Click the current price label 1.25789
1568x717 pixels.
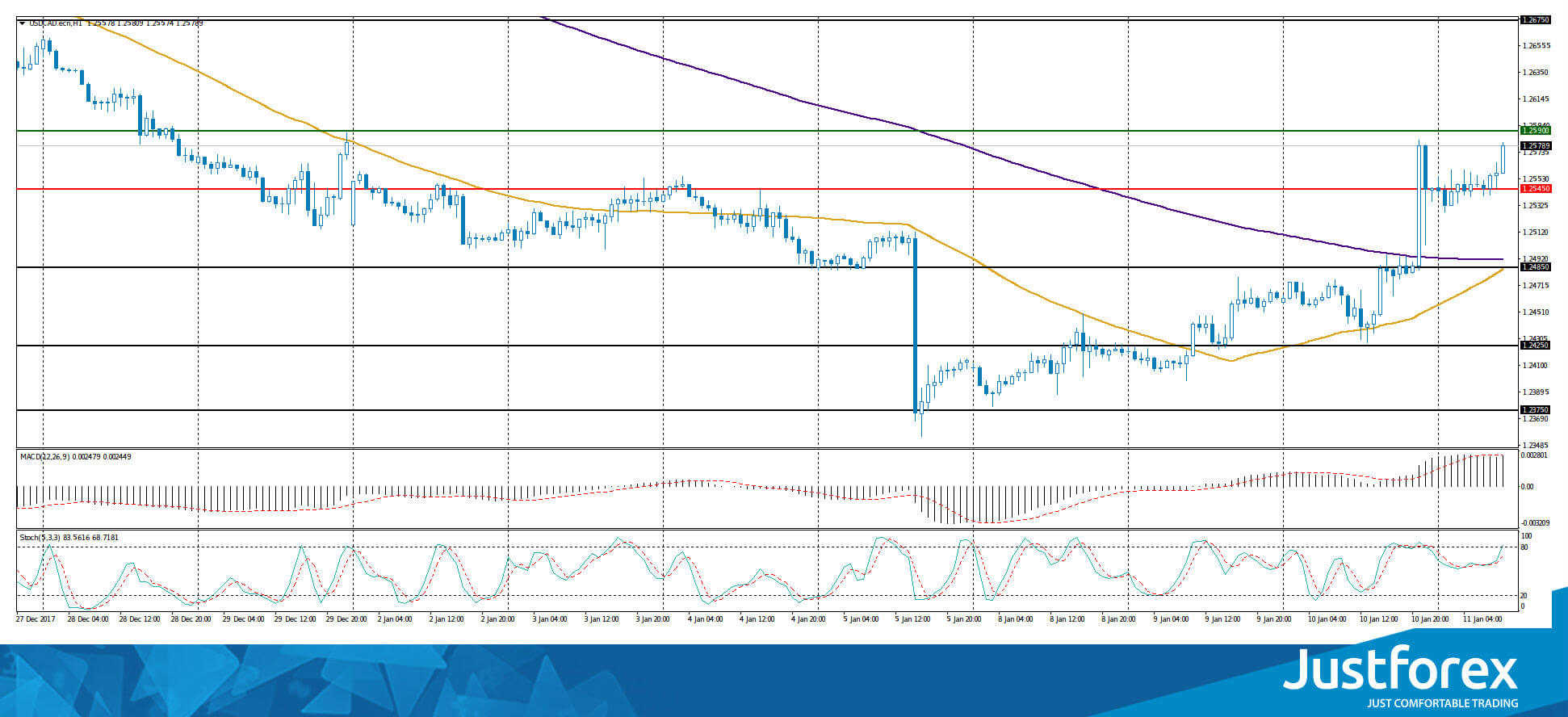pos(1535,146)
